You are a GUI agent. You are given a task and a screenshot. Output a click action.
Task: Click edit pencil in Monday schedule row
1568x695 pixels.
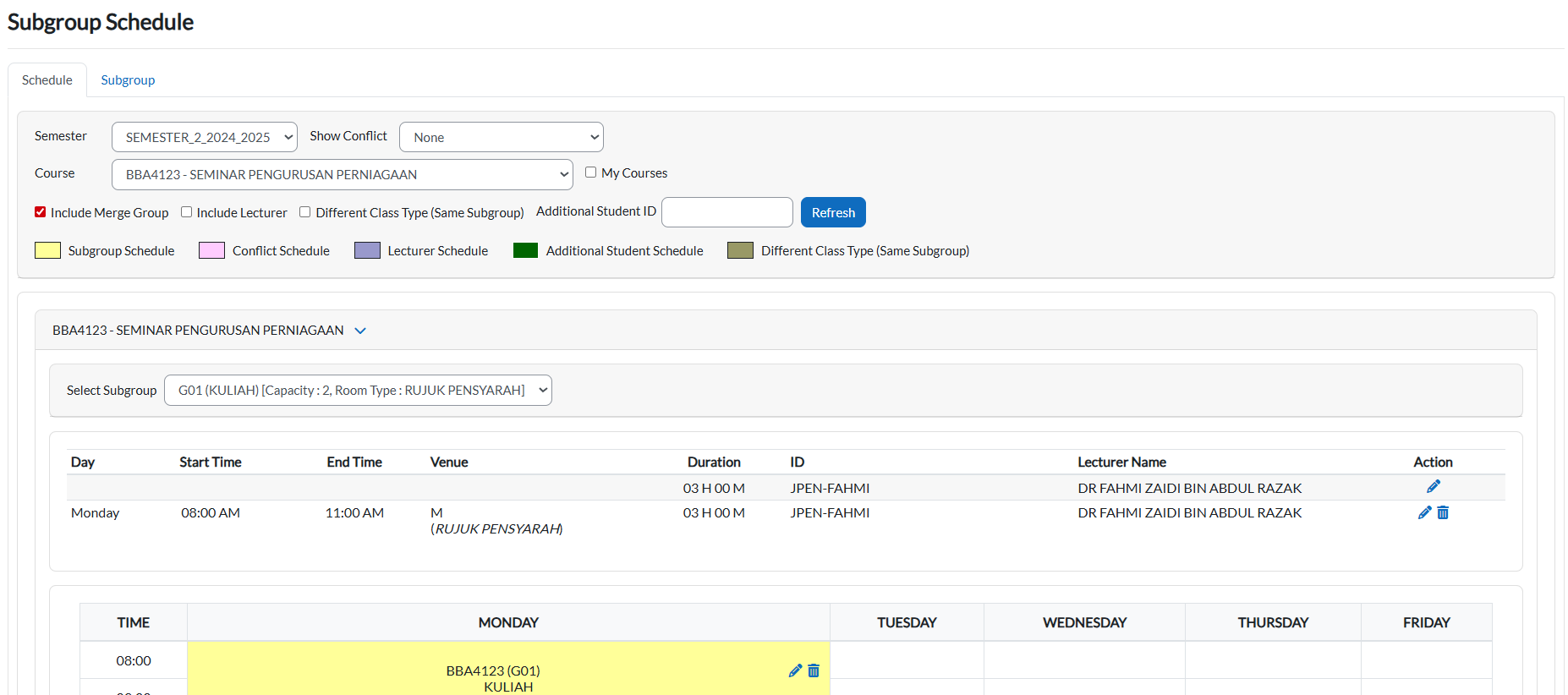click(x=1424, y=512)
